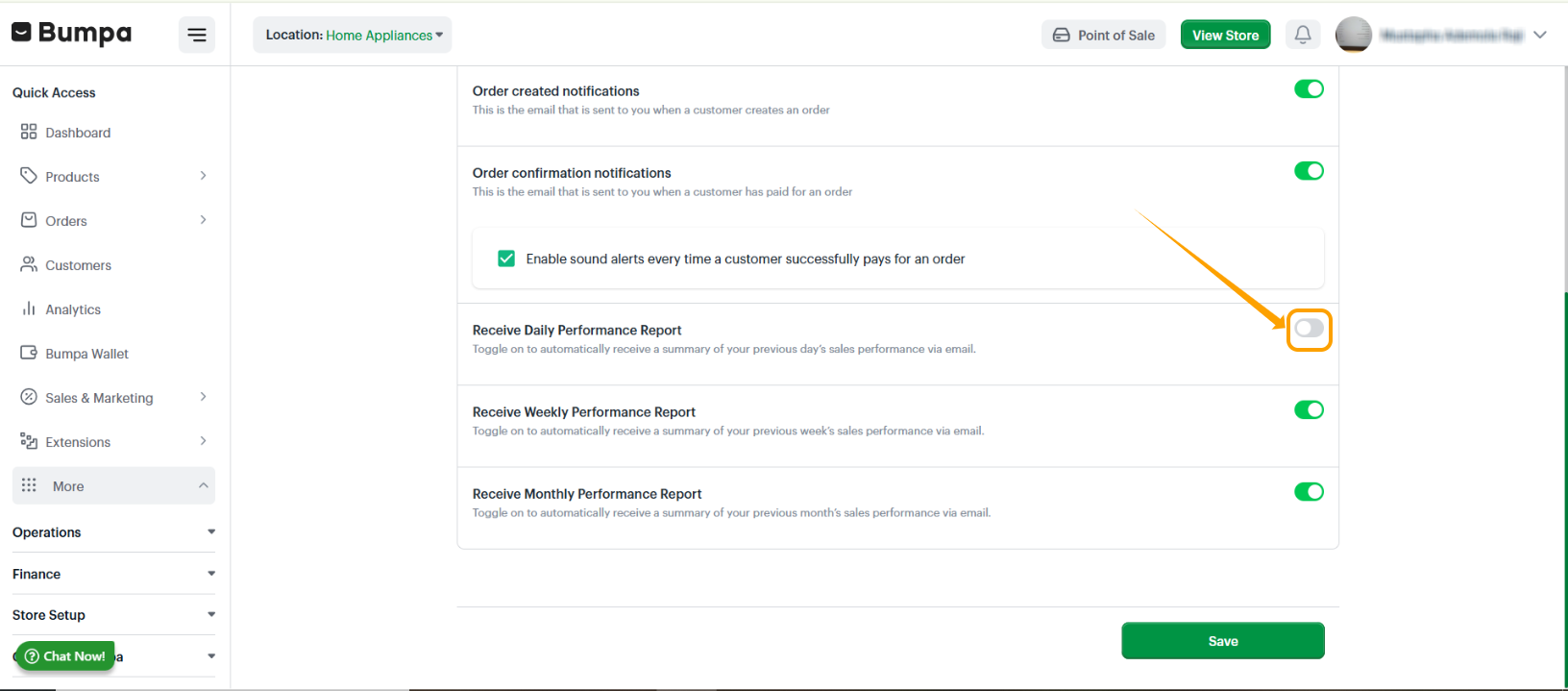The width and height of the screenshot is (1568, 691).
Task: Click the Products tag icon
Action: point(29,176)
